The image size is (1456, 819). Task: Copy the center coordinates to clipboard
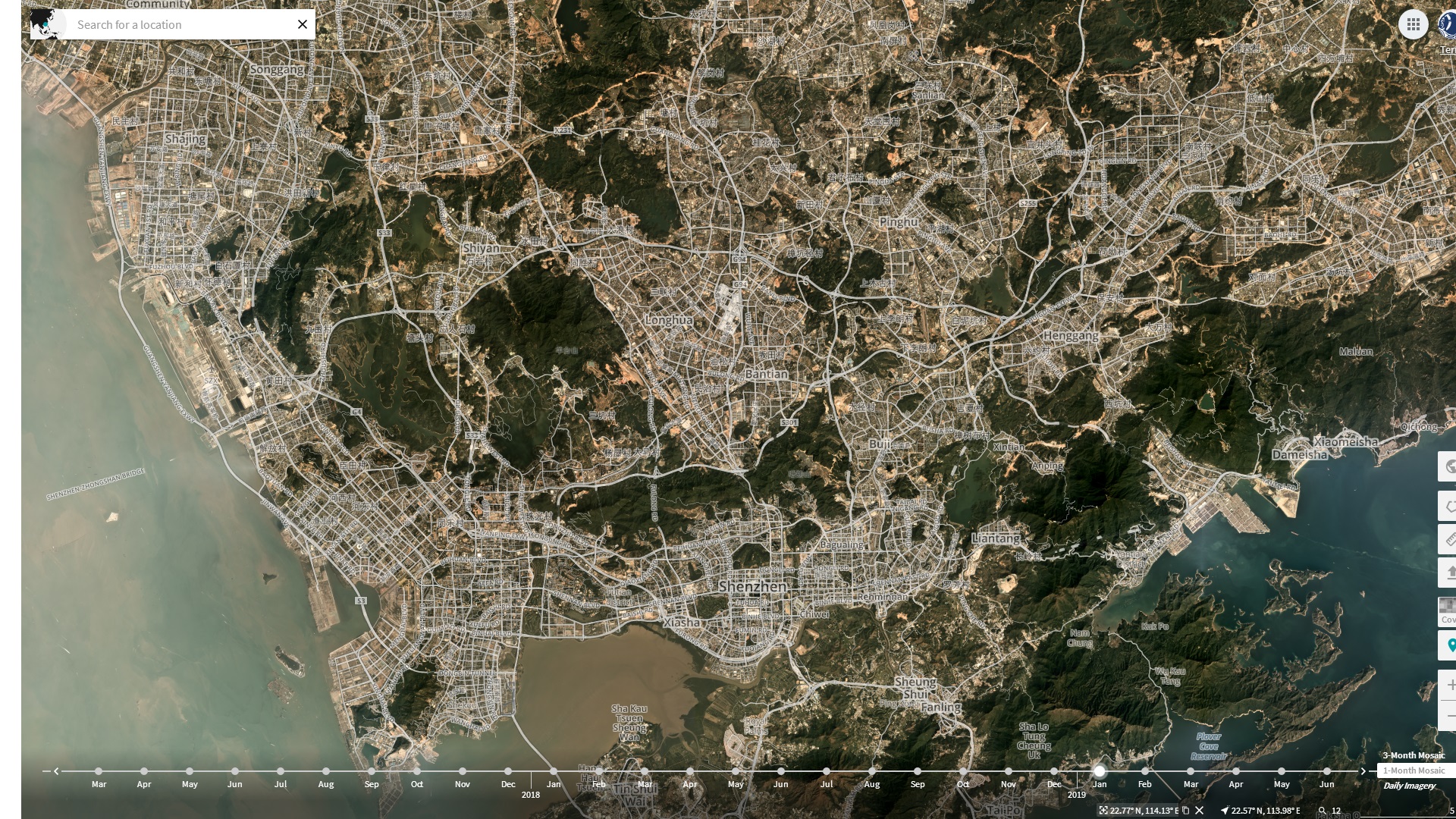pyautogui.click(x=1186, y=811)
